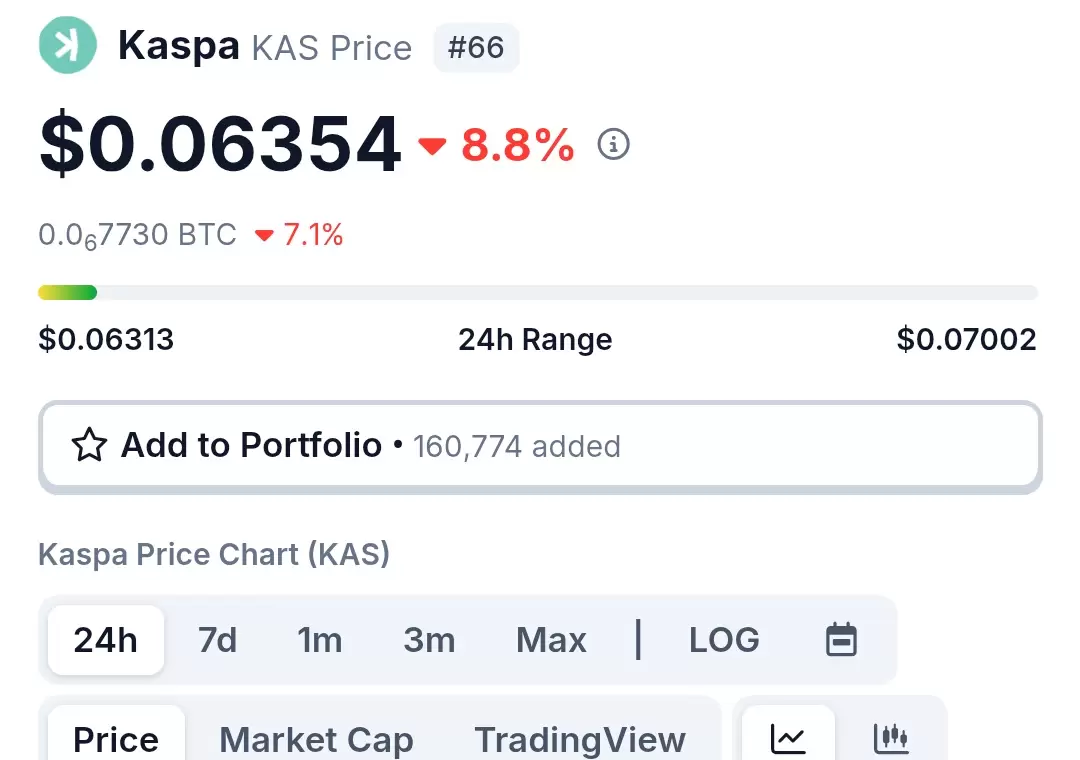Show the Max chart range

pyautogui.click(x=551, y=640)
